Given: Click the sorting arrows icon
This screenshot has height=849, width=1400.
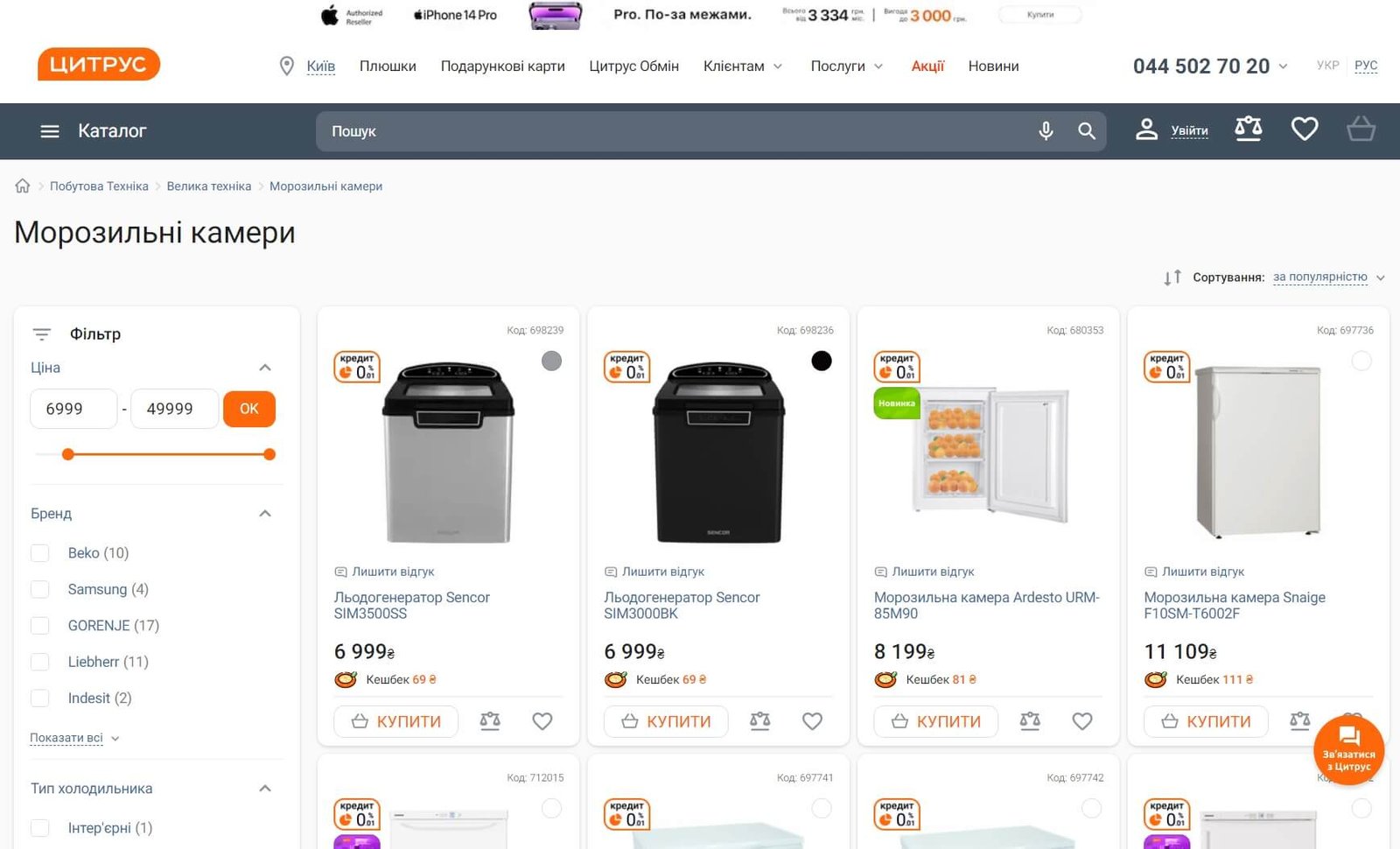Looking at the screenshot, I should tap(1172, 277).
